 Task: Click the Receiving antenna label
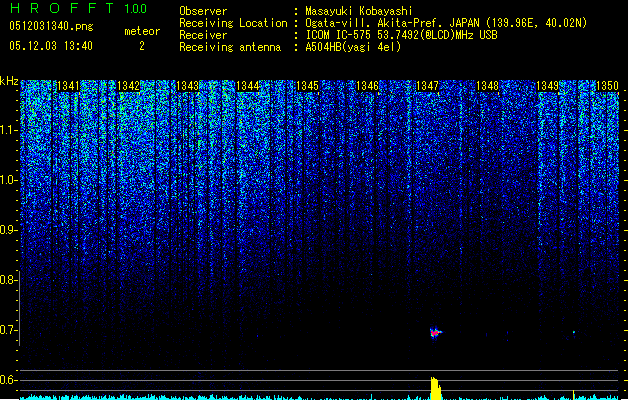coord(230,47)
